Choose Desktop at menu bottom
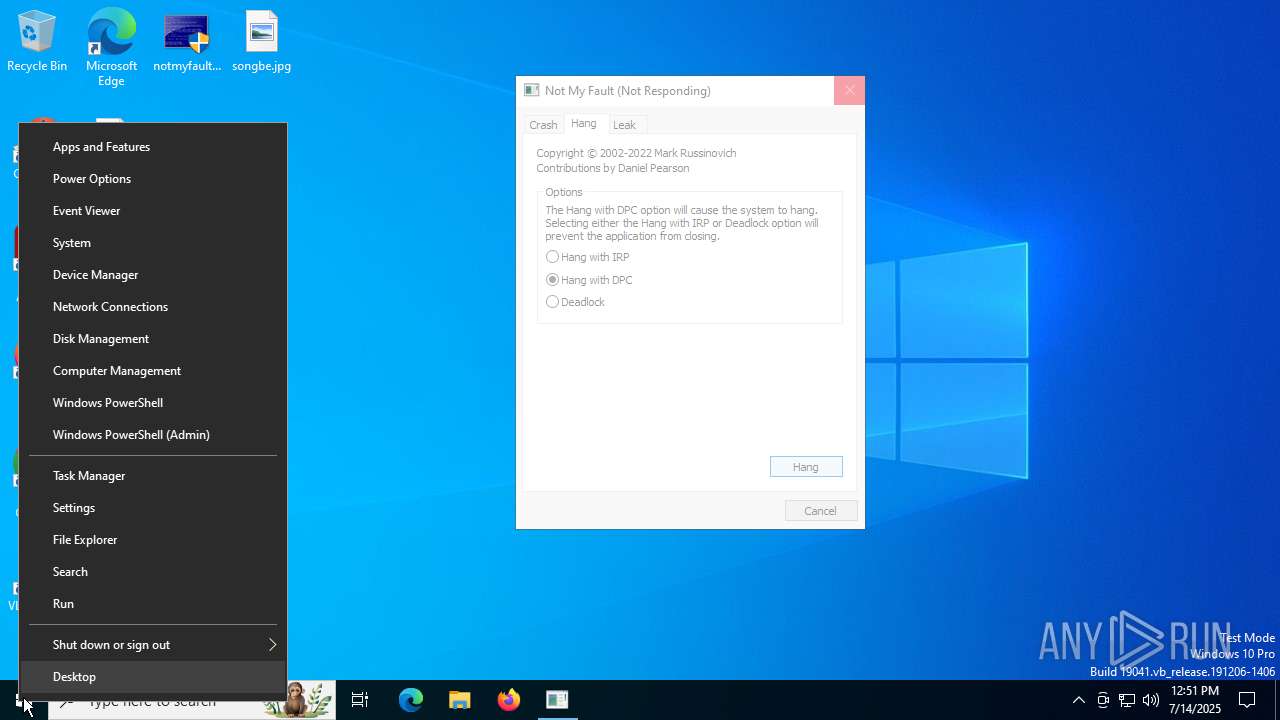The width and height of the screenshot is (1280, 720). point(153,677)
